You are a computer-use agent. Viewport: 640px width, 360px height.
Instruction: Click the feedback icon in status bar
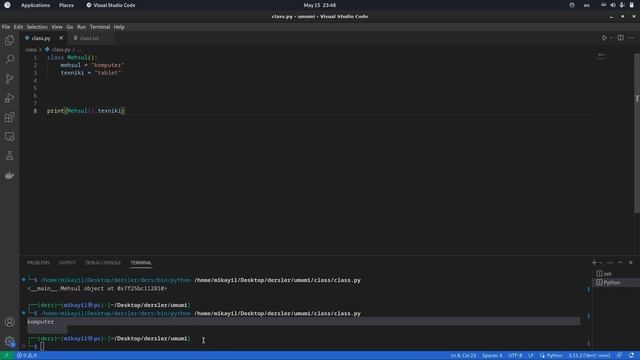pos(620,356)
